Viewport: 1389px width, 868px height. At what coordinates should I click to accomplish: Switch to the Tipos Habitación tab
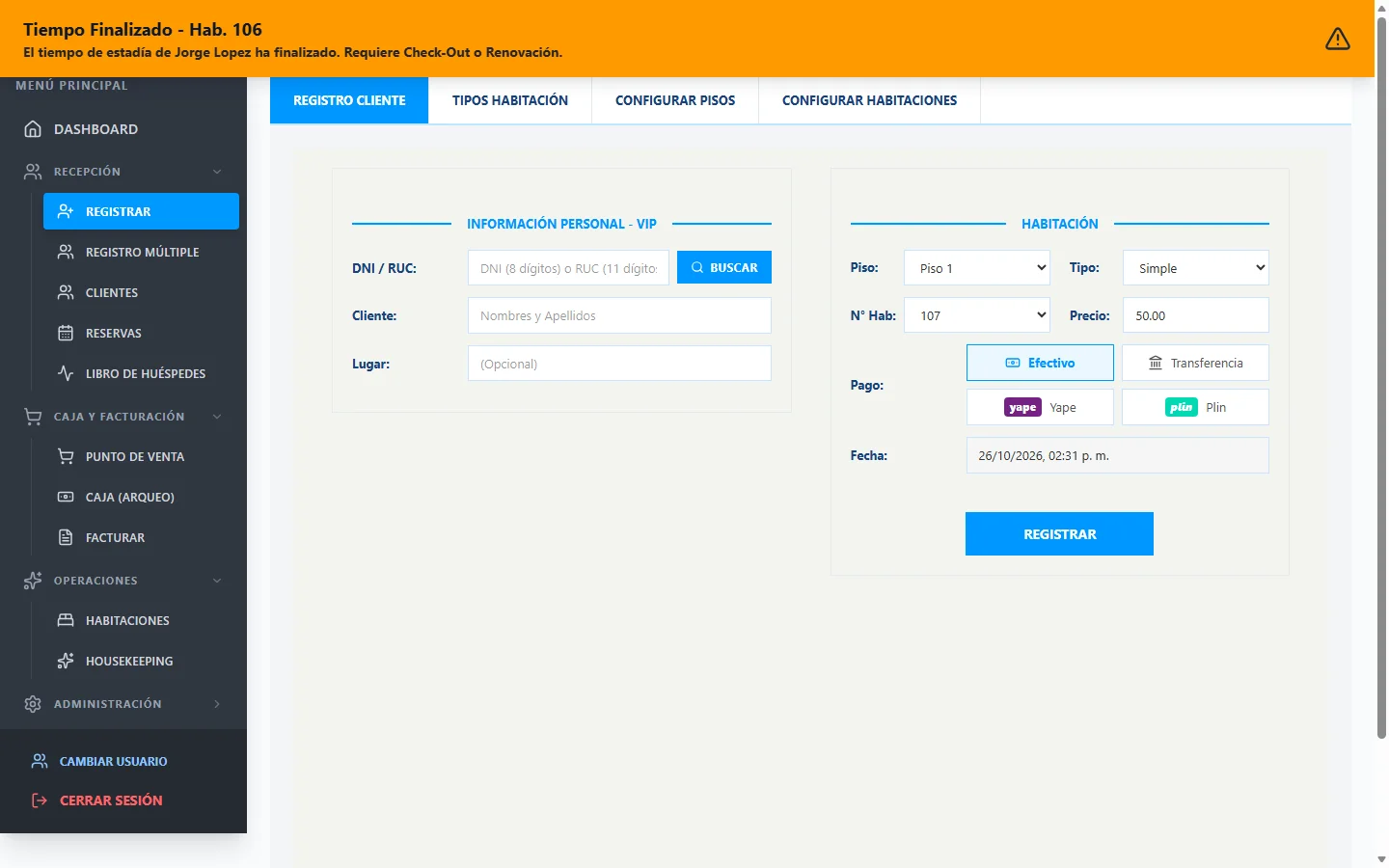(x=510, y=100)
